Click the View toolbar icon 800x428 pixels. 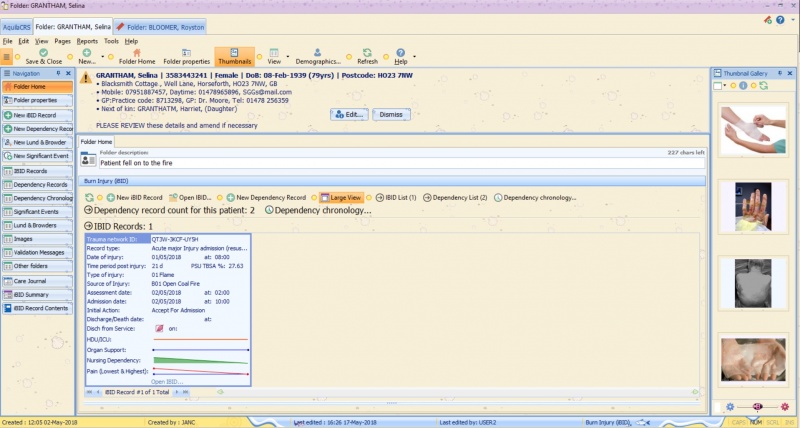274,57
